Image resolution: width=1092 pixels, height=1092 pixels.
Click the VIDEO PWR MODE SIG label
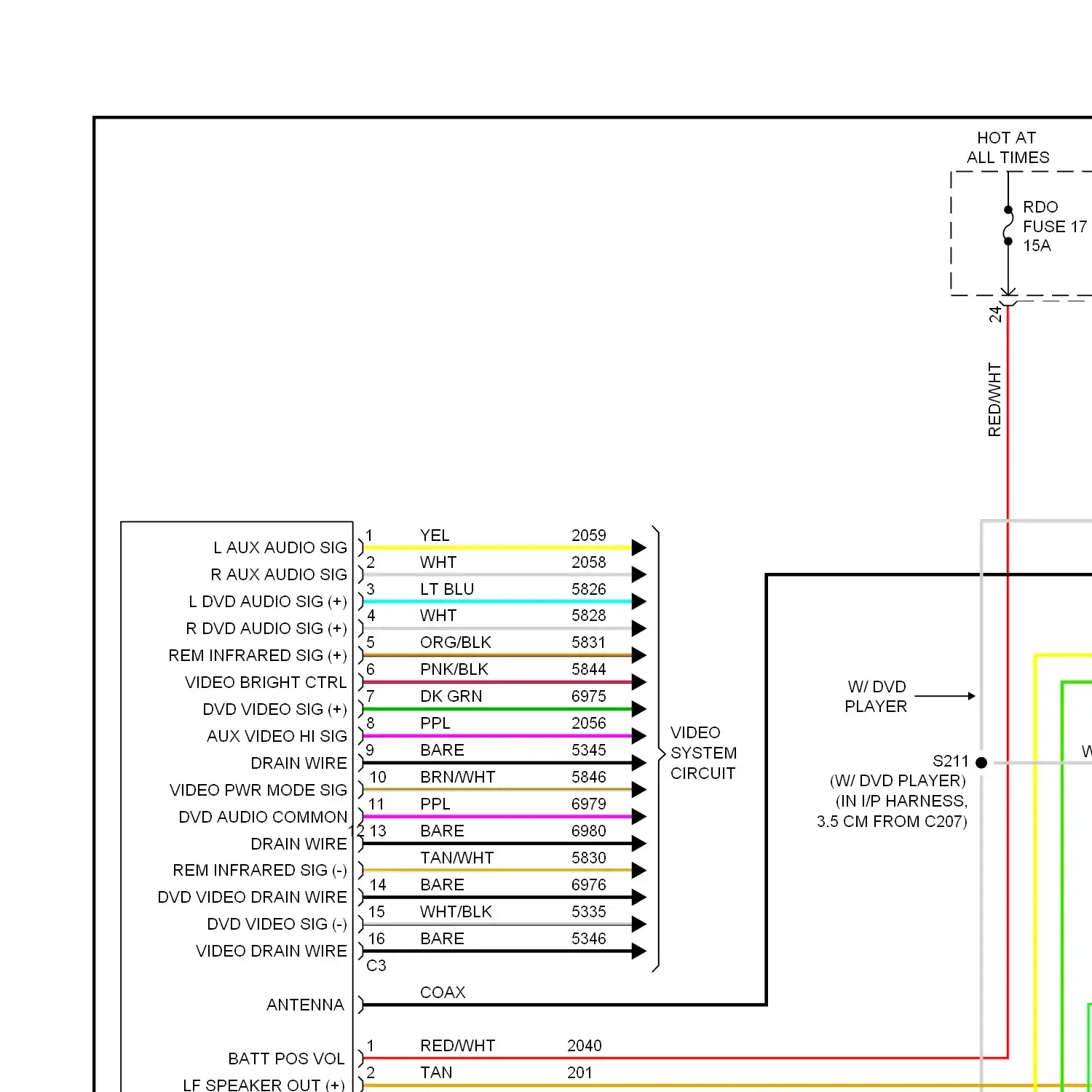(258, 790)
